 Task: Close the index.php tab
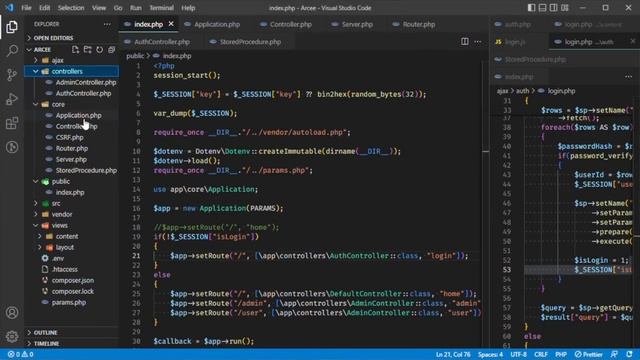point(171,24)
